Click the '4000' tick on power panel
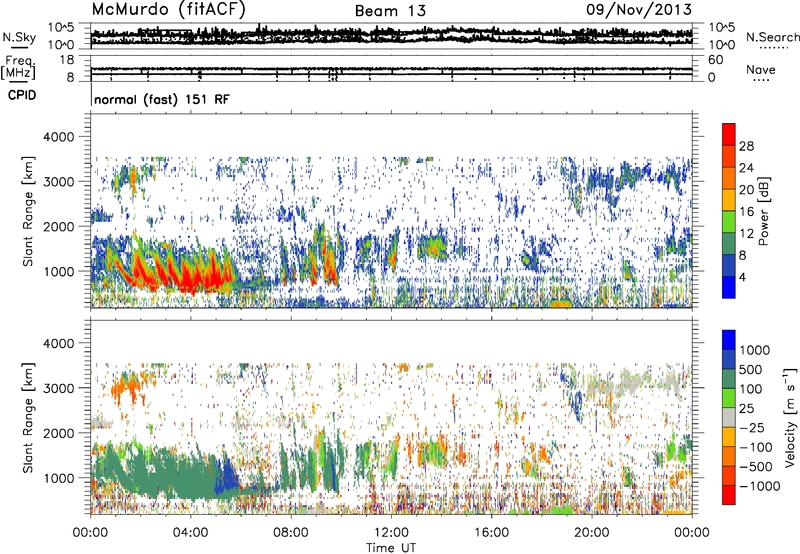The image size is (800, 554). pos(59,137)
